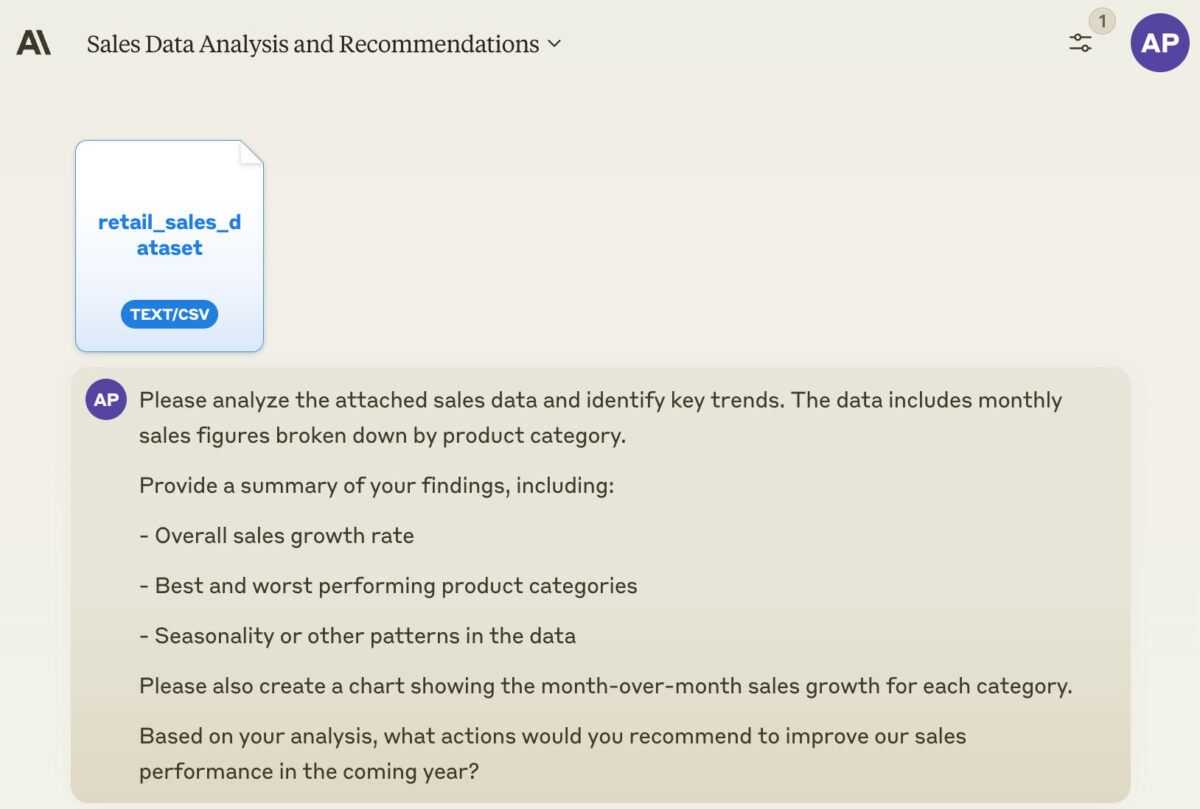Viewport: 1200px width, 809px height.
Task: Select the retail_sales_dataset file icon
Action: (169, 245)
